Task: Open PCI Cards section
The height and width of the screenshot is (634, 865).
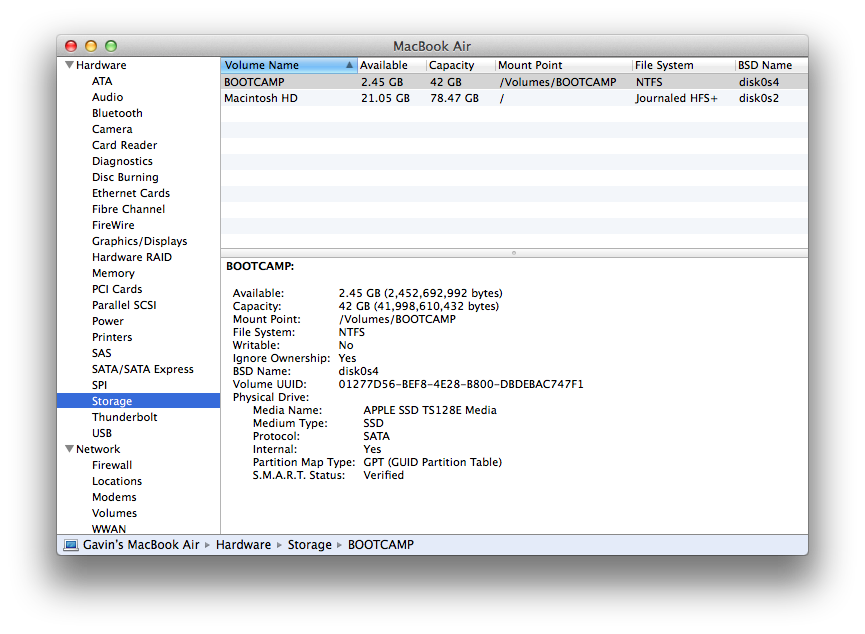Action: [x=117, y=289]
